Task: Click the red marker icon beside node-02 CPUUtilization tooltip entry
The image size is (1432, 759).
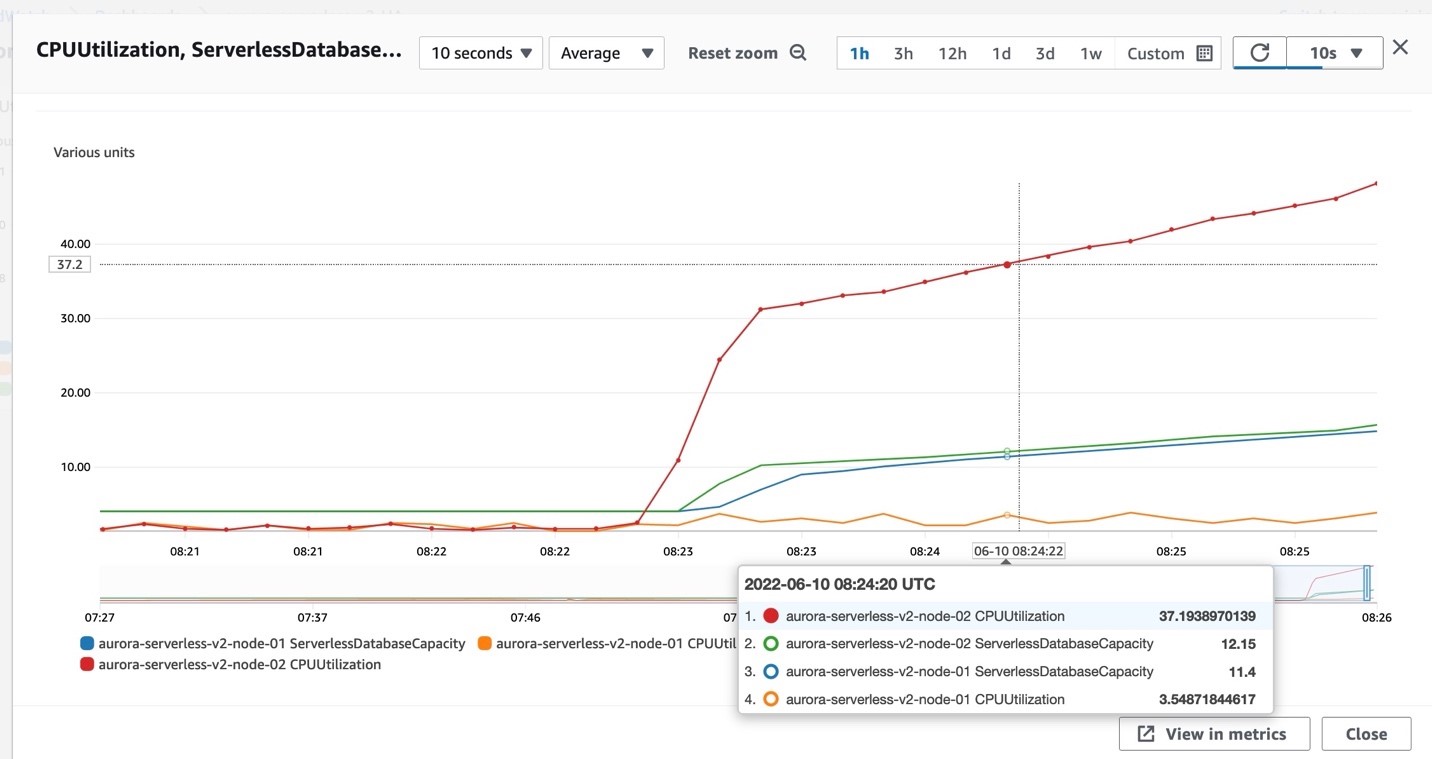Action: pyautogui.click(x=773, y=616)
